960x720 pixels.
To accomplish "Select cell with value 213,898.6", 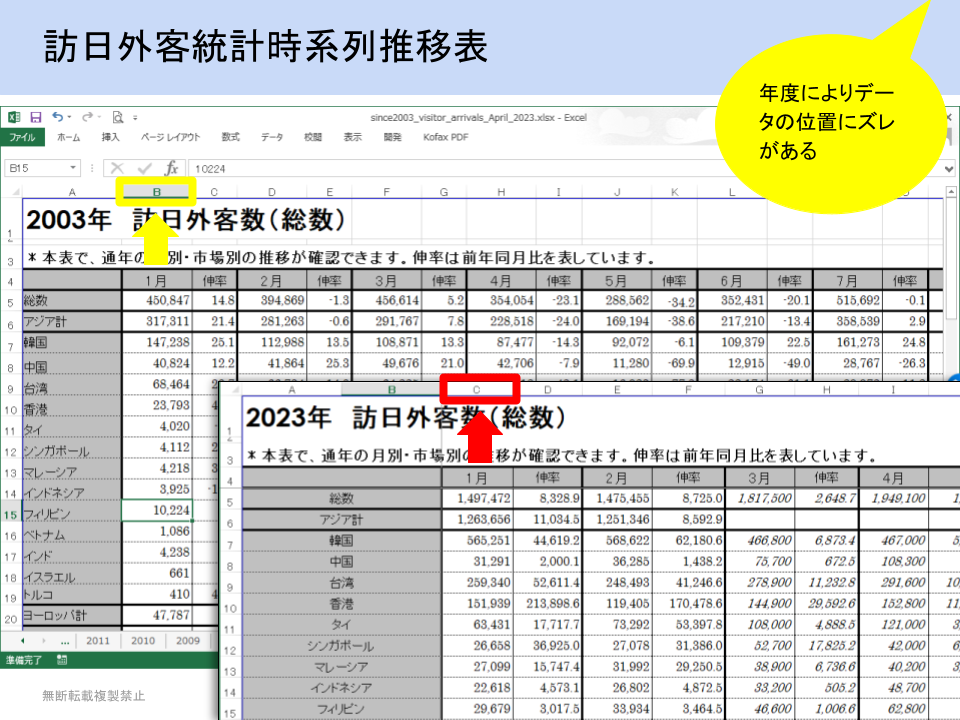I will (548, 604).
